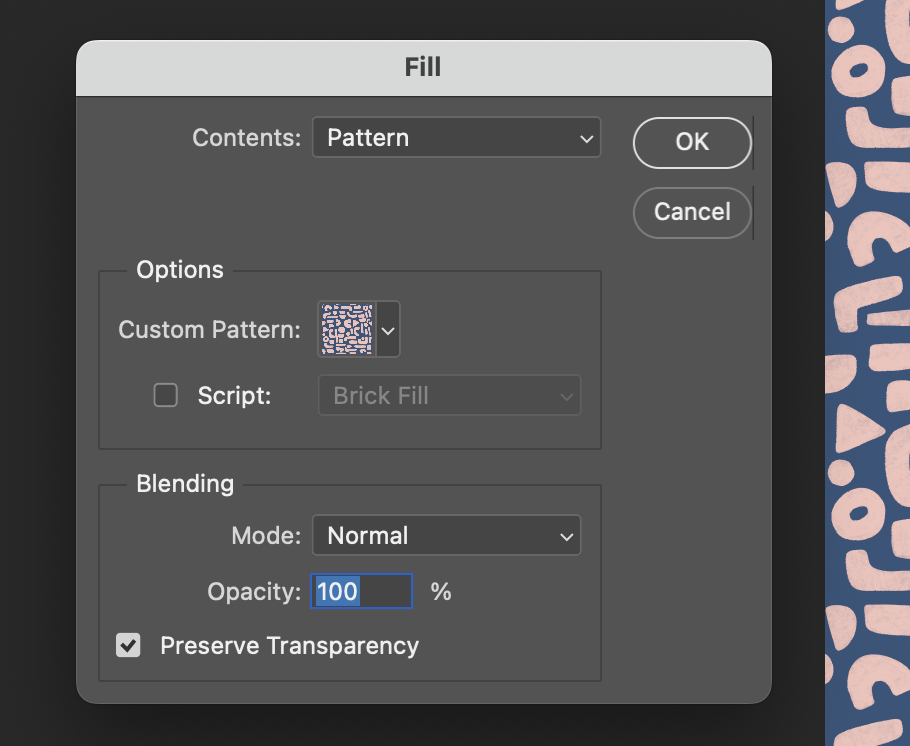Screen dimensions: 910x746
Task: Click the Contents label
Action: coord(245,137)
